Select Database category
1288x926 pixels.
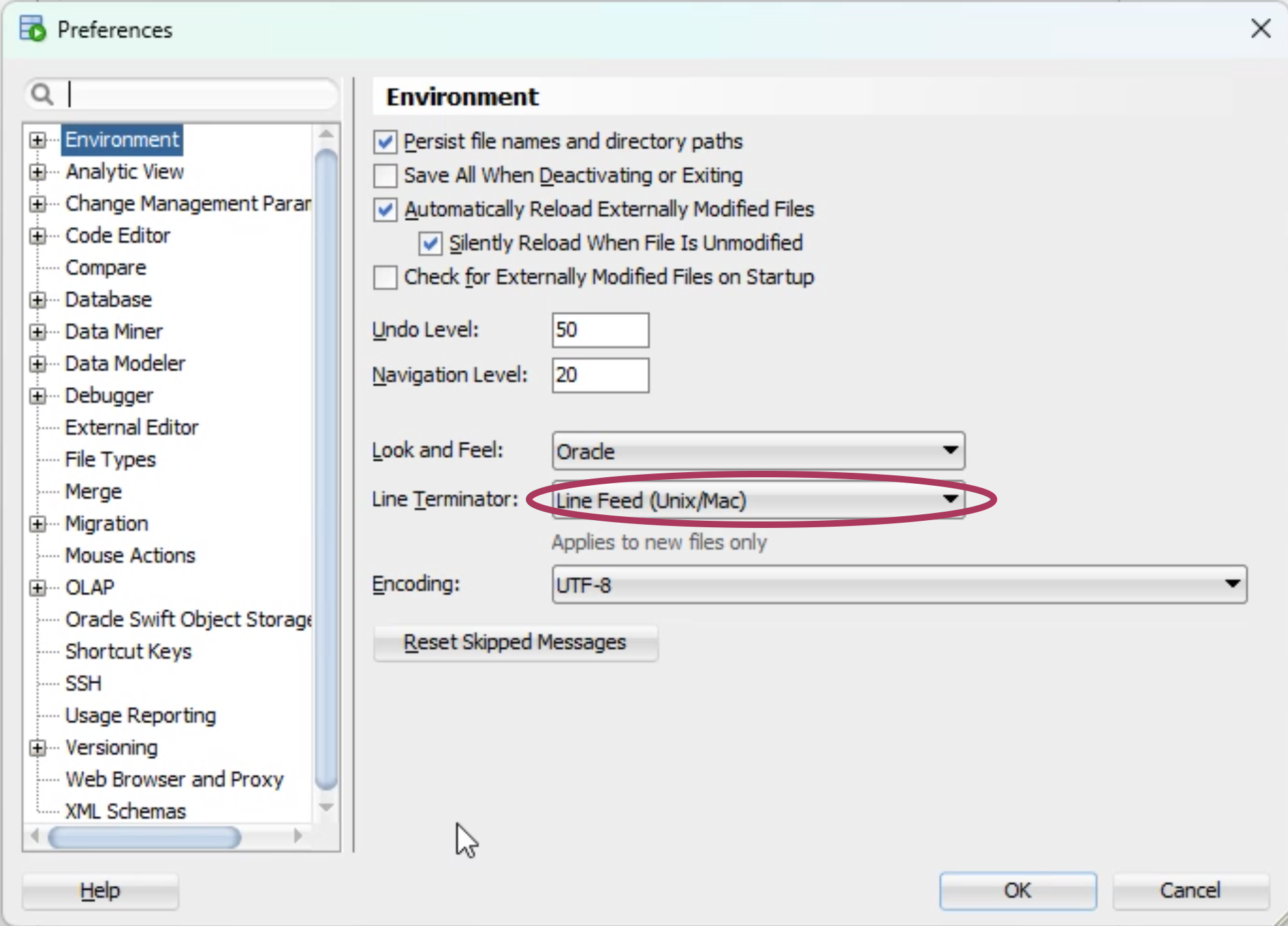pyautogui.click(x=108, y=299)
